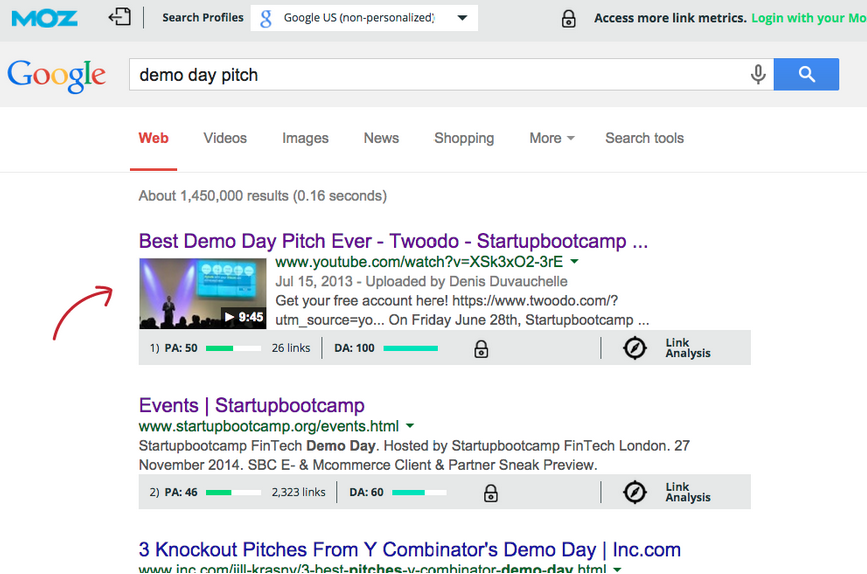Click the lock icon in result 1 MozBar

481,349
